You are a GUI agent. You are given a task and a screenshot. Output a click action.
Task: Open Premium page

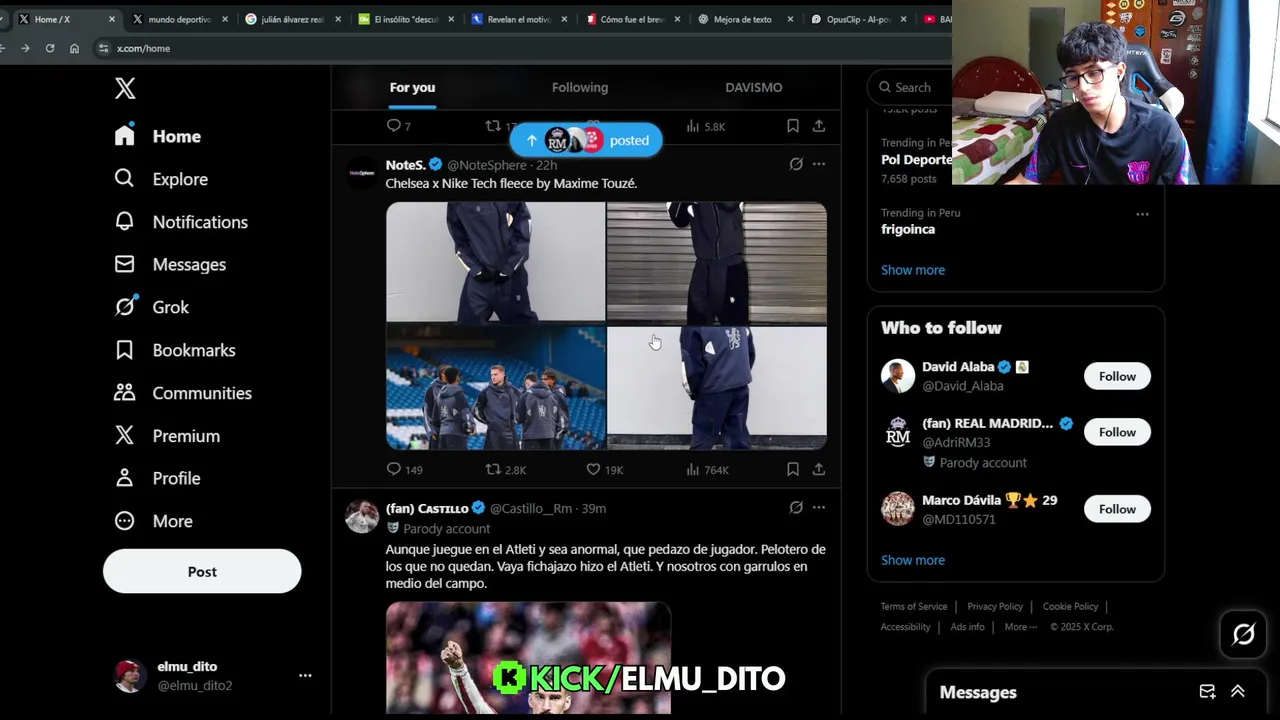coord(167,436)
